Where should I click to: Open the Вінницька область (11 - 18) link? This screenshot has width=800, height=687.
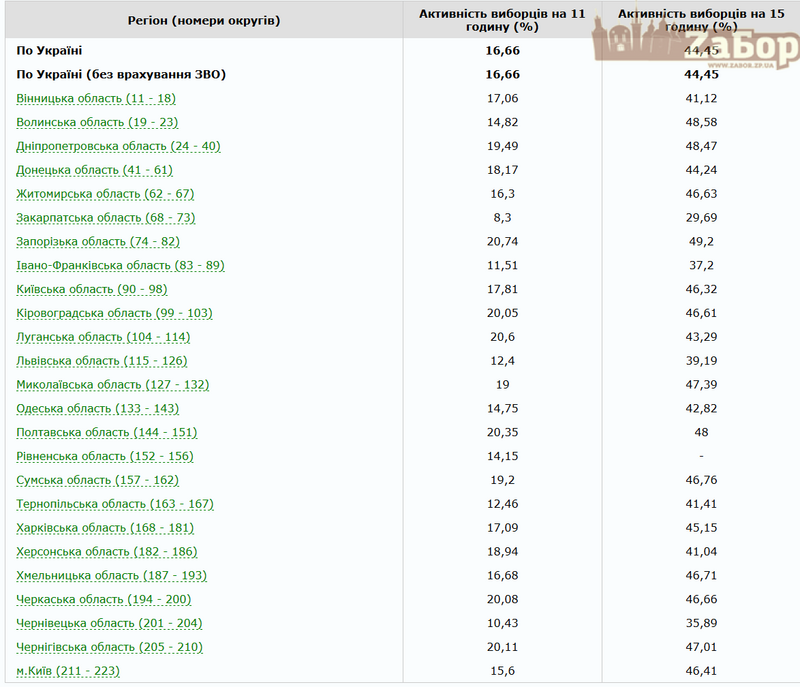pos(97,98)
